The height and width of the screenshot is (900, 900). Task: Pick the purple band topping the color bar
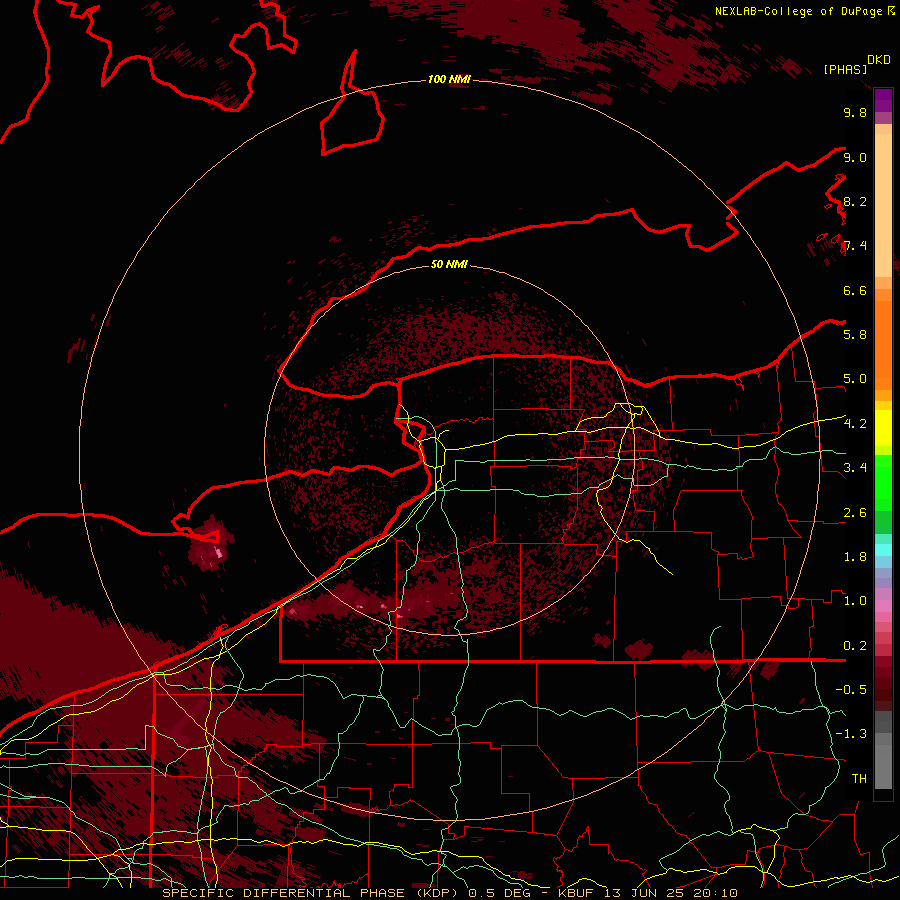[883, 100]
